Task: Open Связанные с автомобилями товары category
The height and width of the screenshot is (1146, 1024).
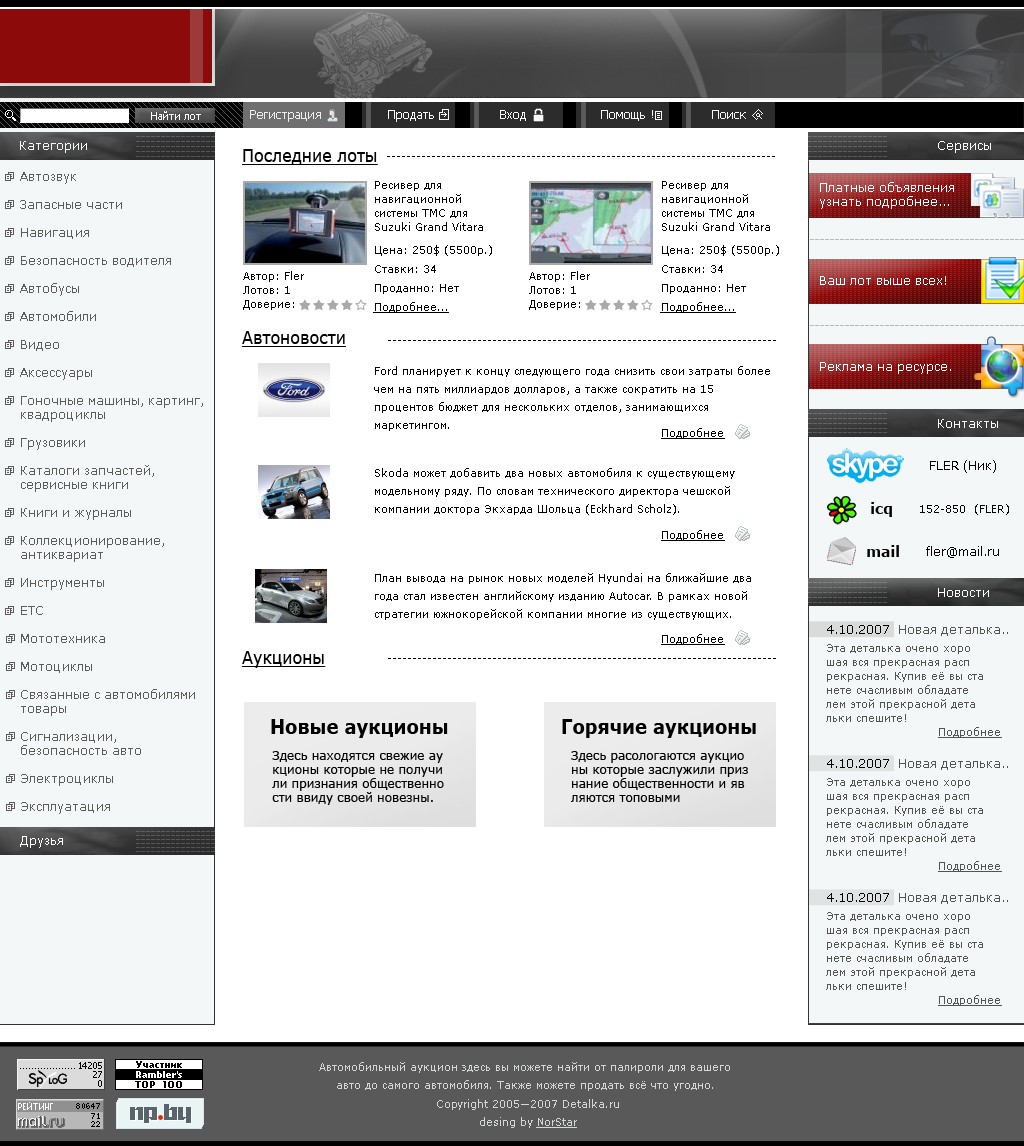Action: click(x=108, y=702)
